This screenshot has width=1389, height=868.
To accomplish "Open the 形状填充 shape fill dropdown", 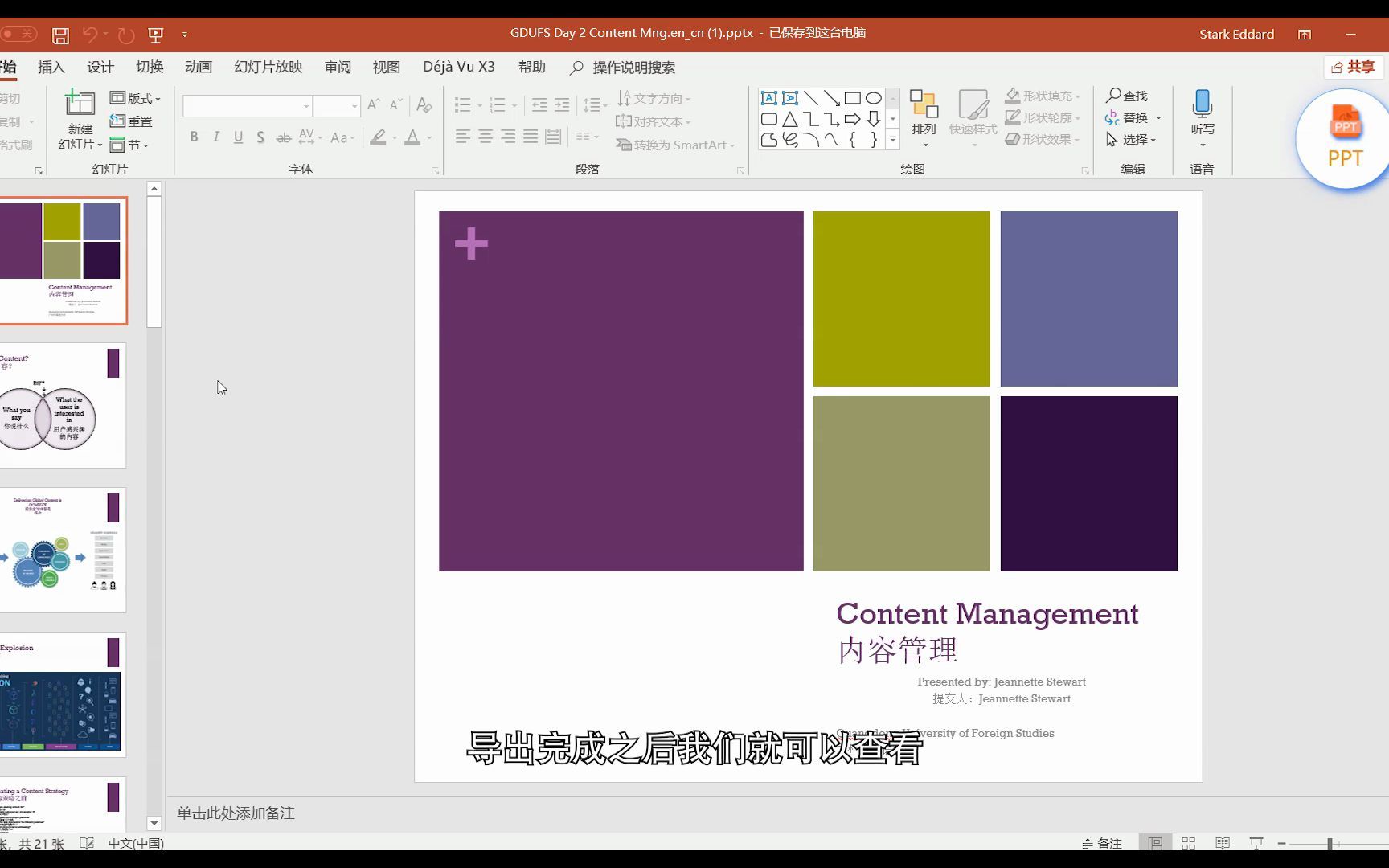I will point(1043,96).
